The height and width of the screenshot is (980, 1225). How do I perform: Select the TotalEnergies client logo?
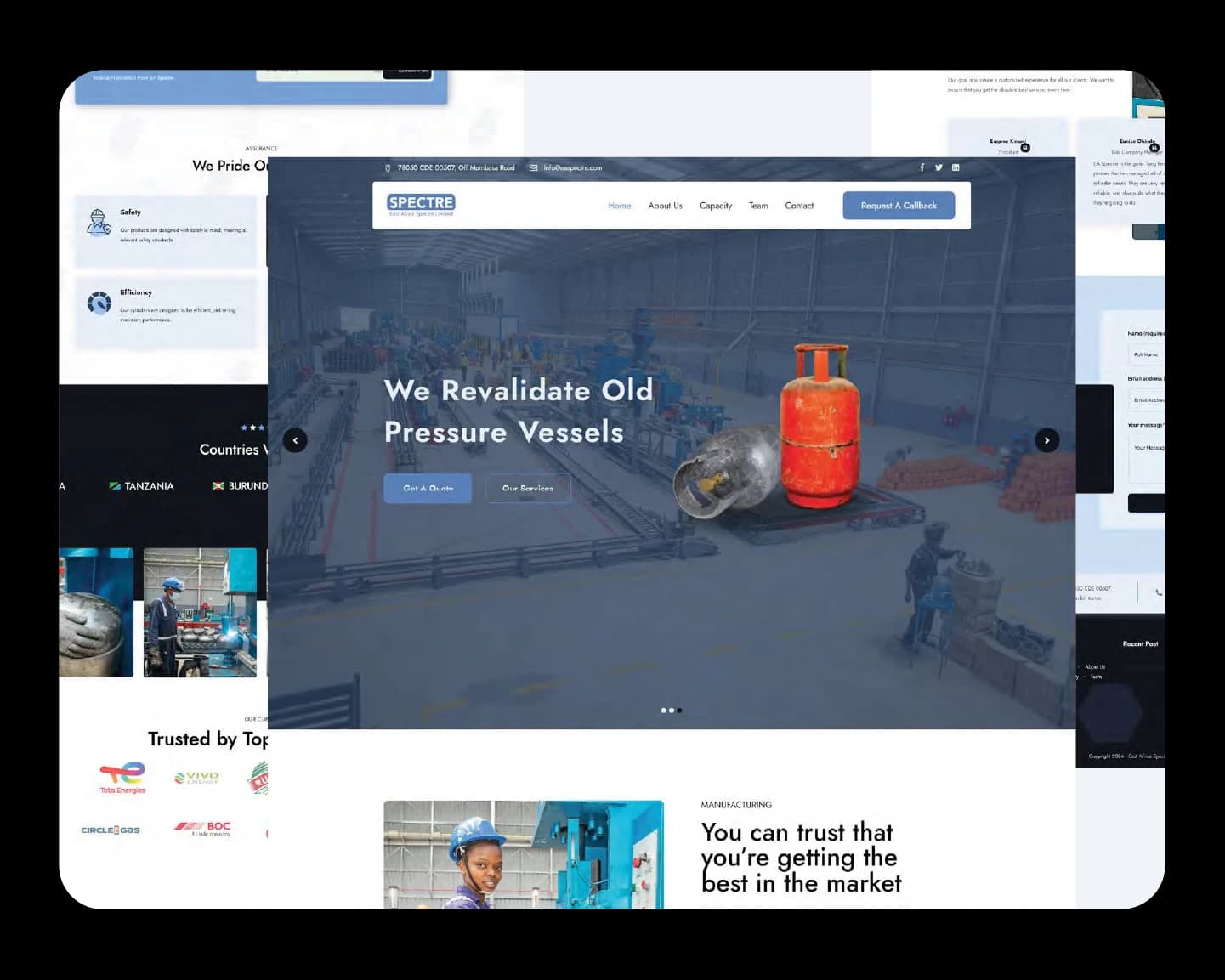[122, 778]
